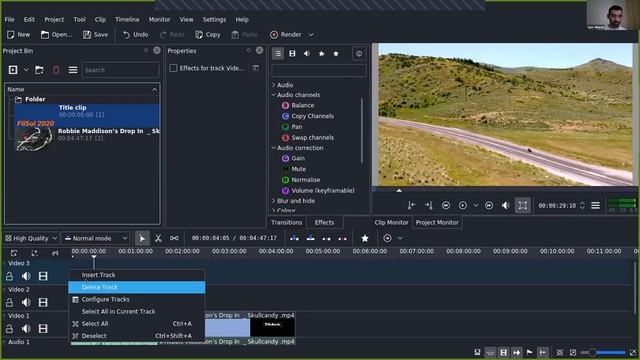The image size is (640, 360).
Task: Show main effects list icon in Effects panel
Action: click(278, 53)
